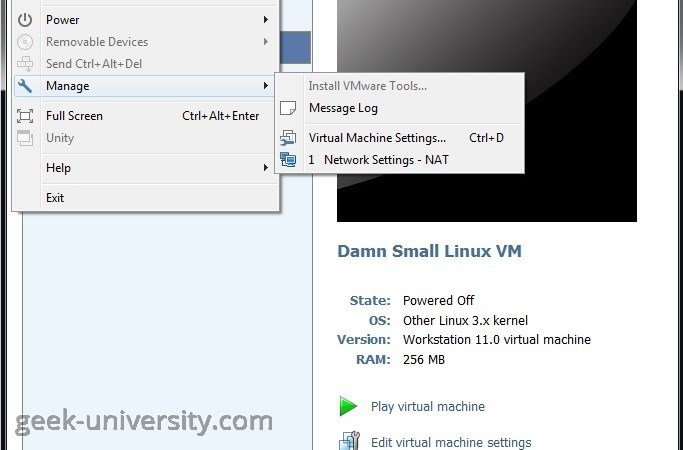Click the 256 MB RAM value
Image resolution: width=683 pixels, height=450 pixels.
424,360
